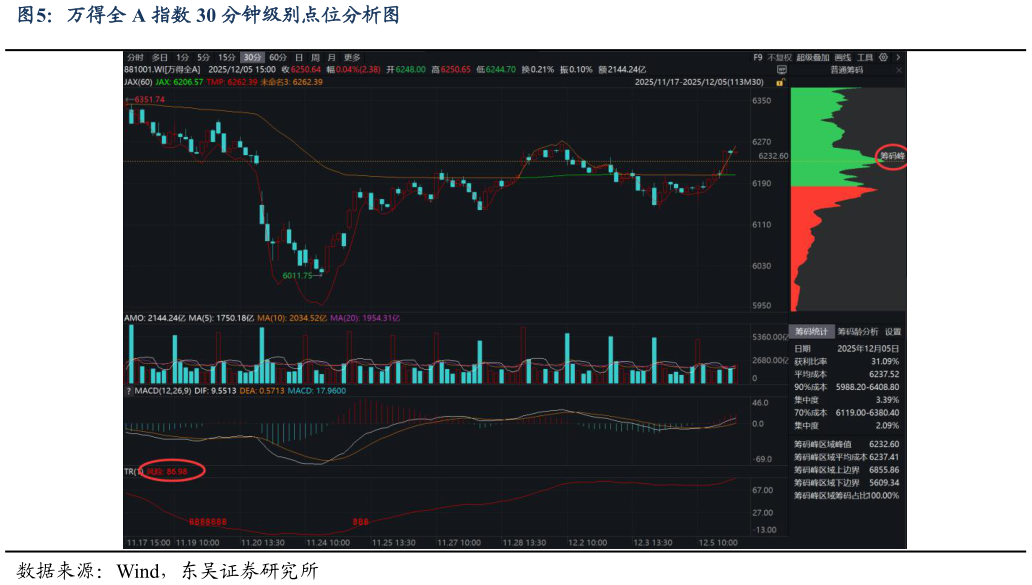Open the 画线 drawing tools
The height and width of the screenshot is (585, 1032).
tap(842, 57)
